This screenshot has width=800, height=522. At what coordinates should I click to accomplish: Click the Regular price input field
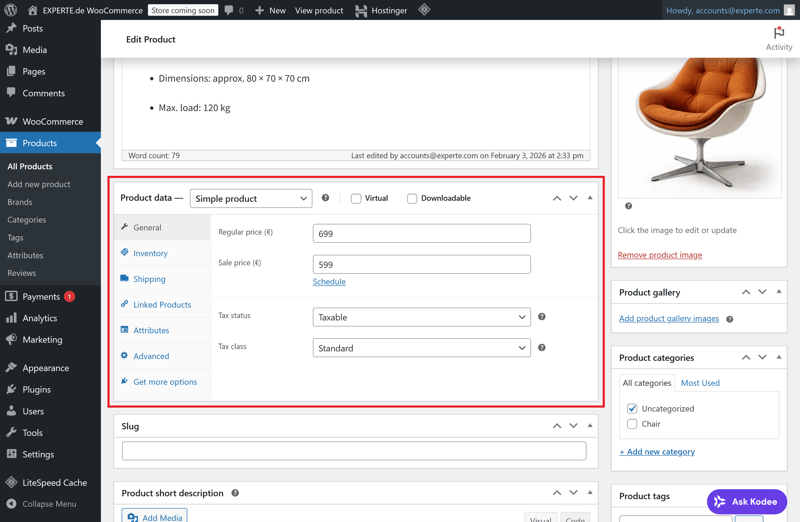point(421,233)
